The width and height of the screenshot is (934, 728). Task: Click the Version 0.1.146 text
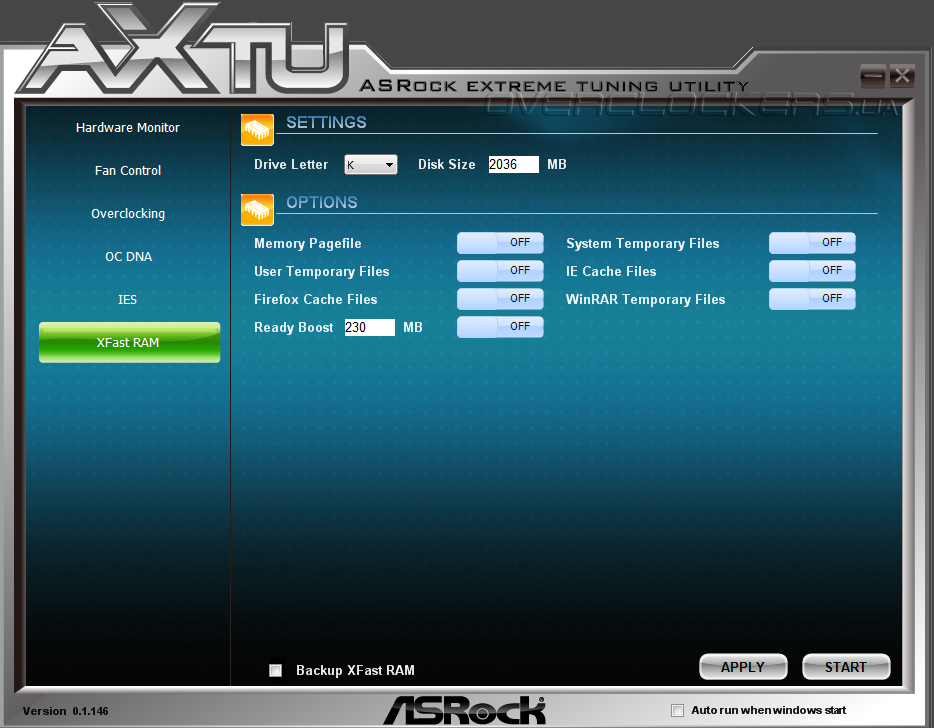pos(66,711)
